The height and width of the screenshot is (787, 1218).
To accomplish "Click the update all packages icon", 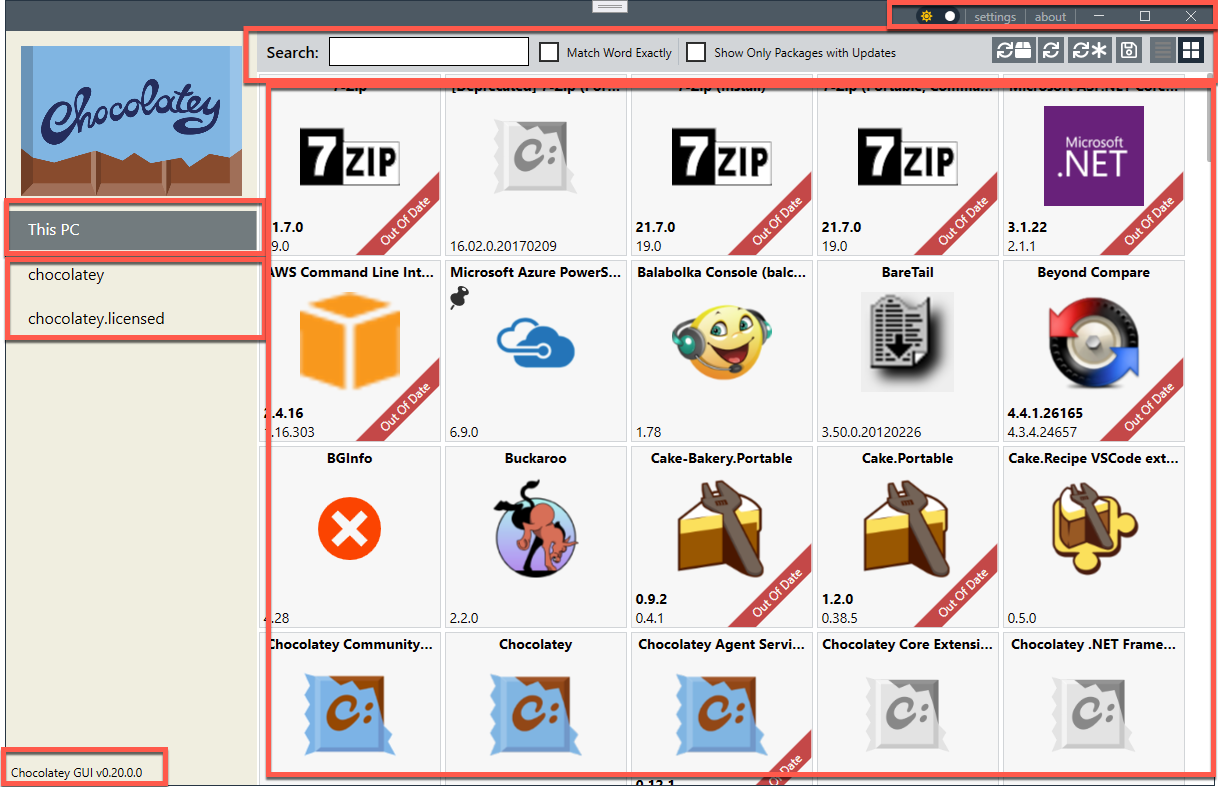I will (1090, 51).
